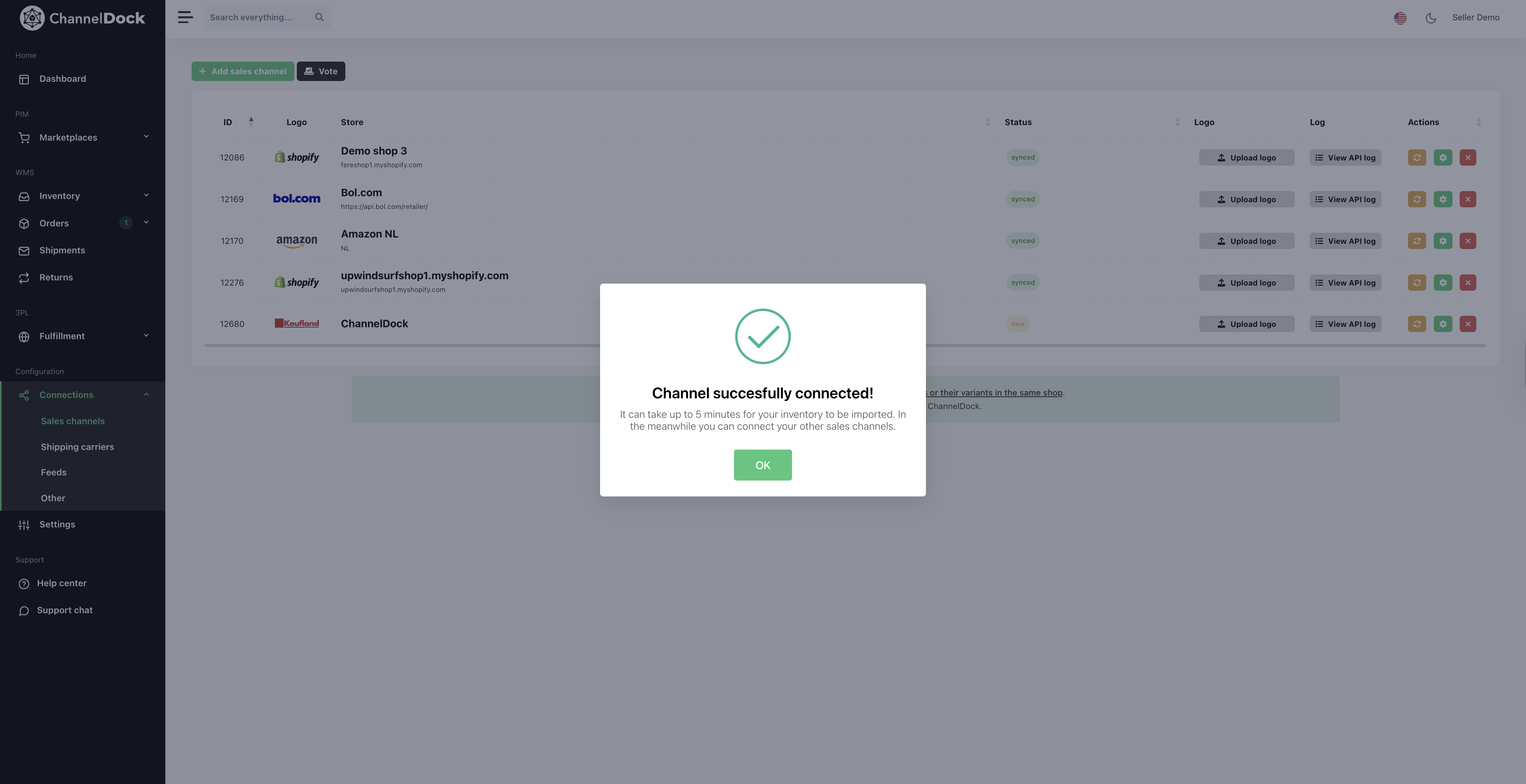Select Shipping carriers submenu item

click(x=77, y=447)
